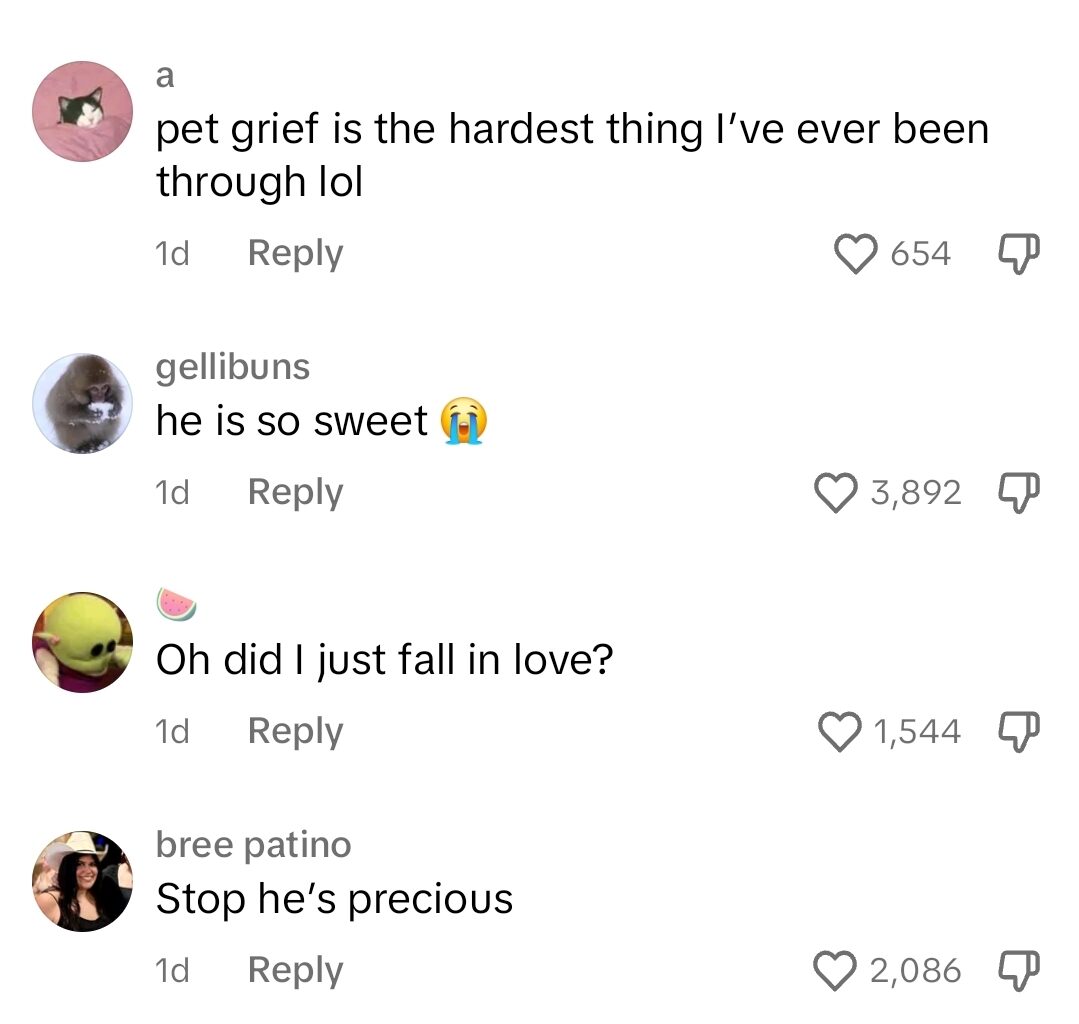
Task: Reply to the pet grief comment
Action: click(294, 253)
